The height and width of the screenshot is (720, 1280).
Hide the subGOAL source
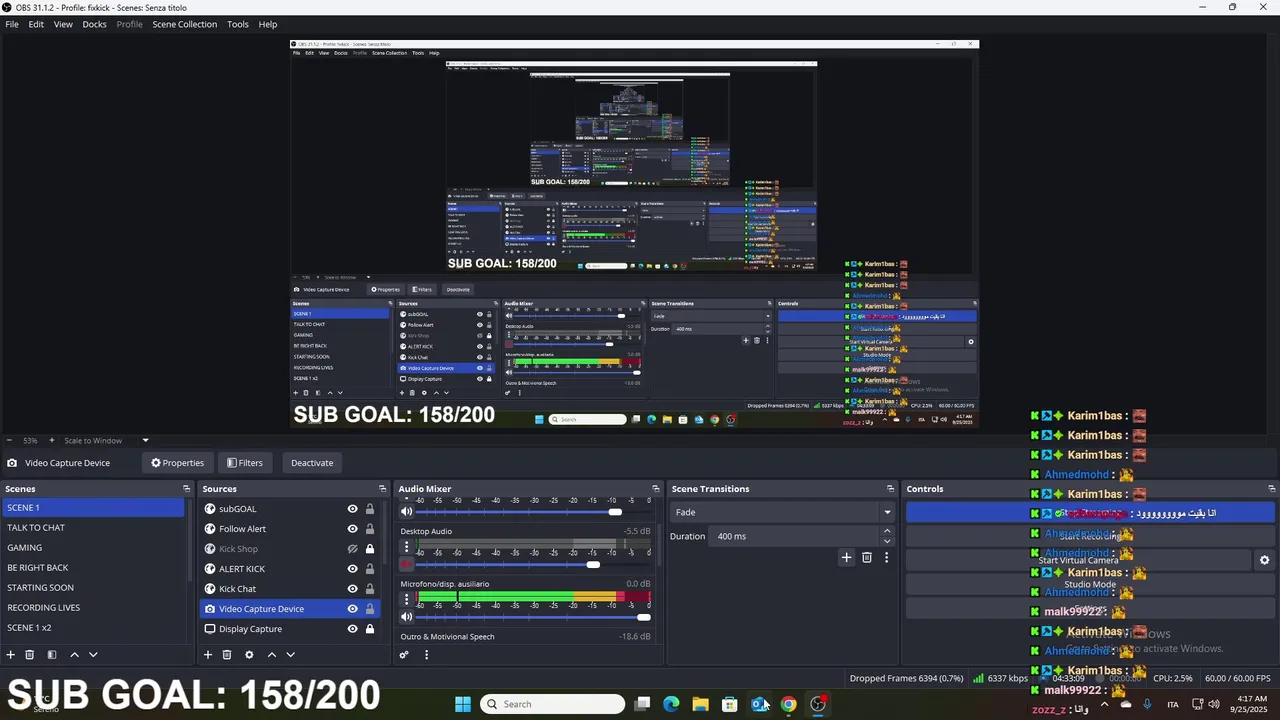(x=352, y=509)
